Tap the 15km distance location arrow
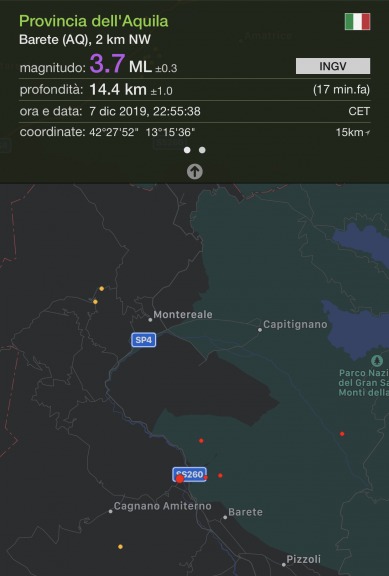 [367, 133]
